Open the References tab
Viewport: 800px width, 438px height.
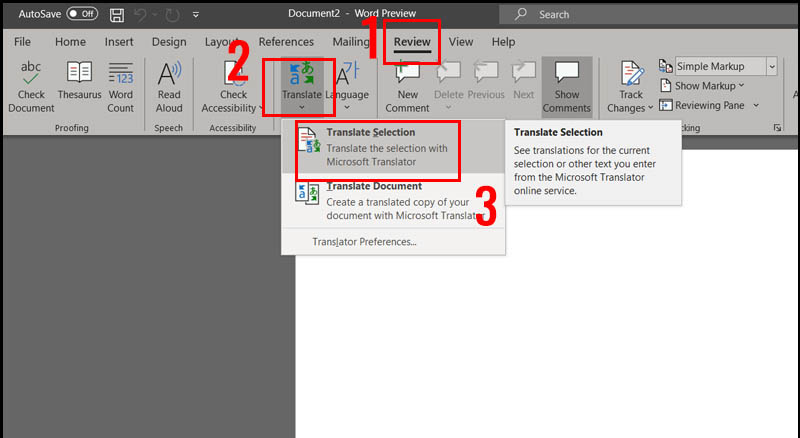click(286, 42)
